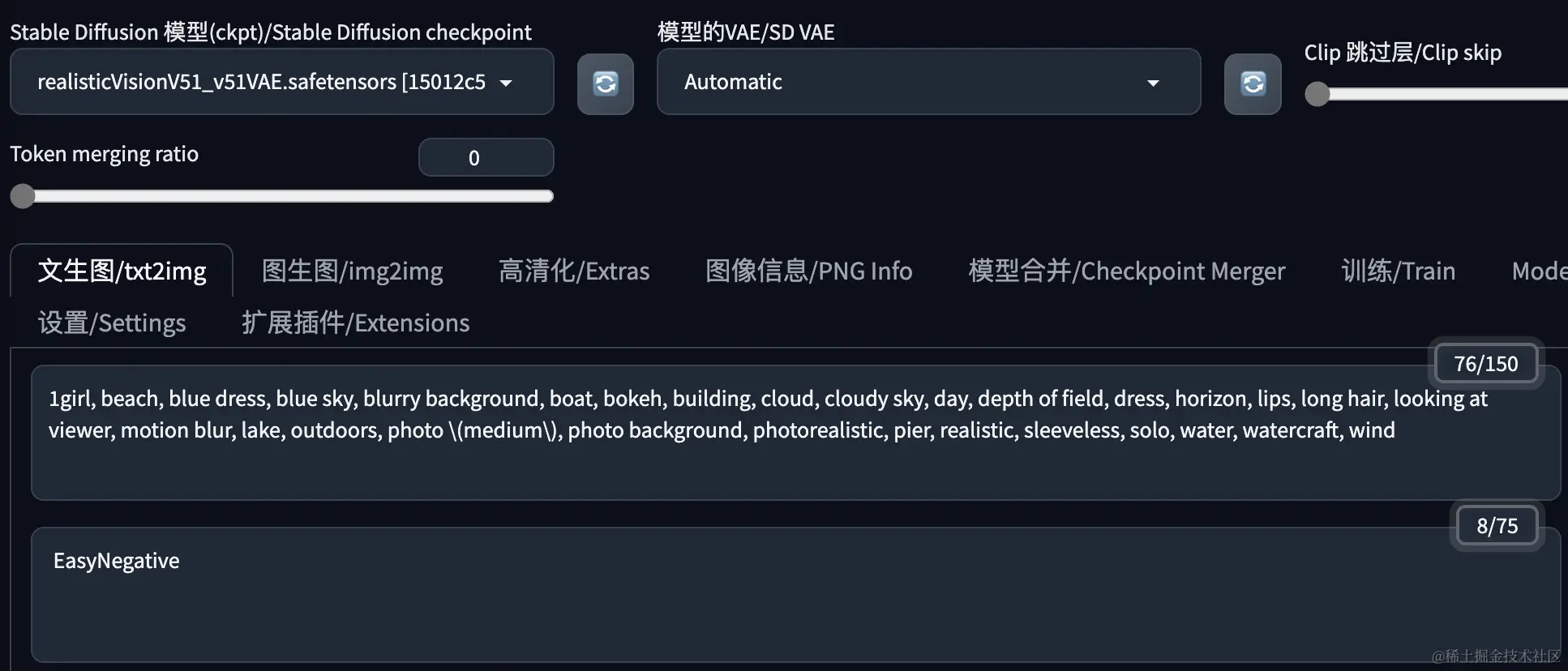
Task: Select the 高清化/Extras tab
Action: pos(575,271)
